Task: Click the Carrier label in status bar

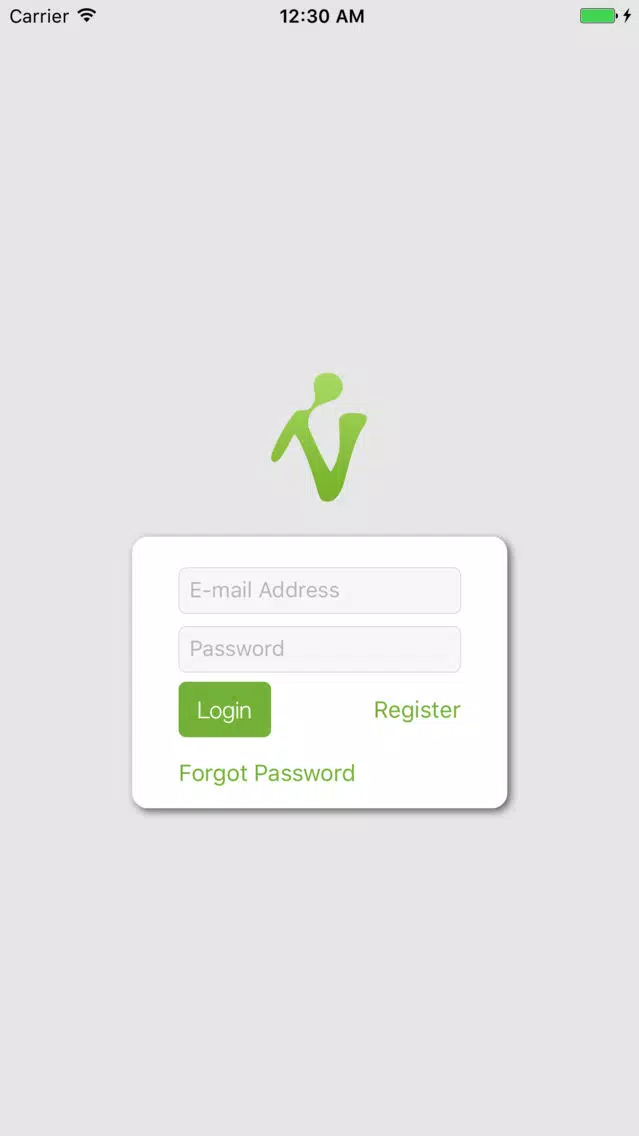Action: coord(38,15)
